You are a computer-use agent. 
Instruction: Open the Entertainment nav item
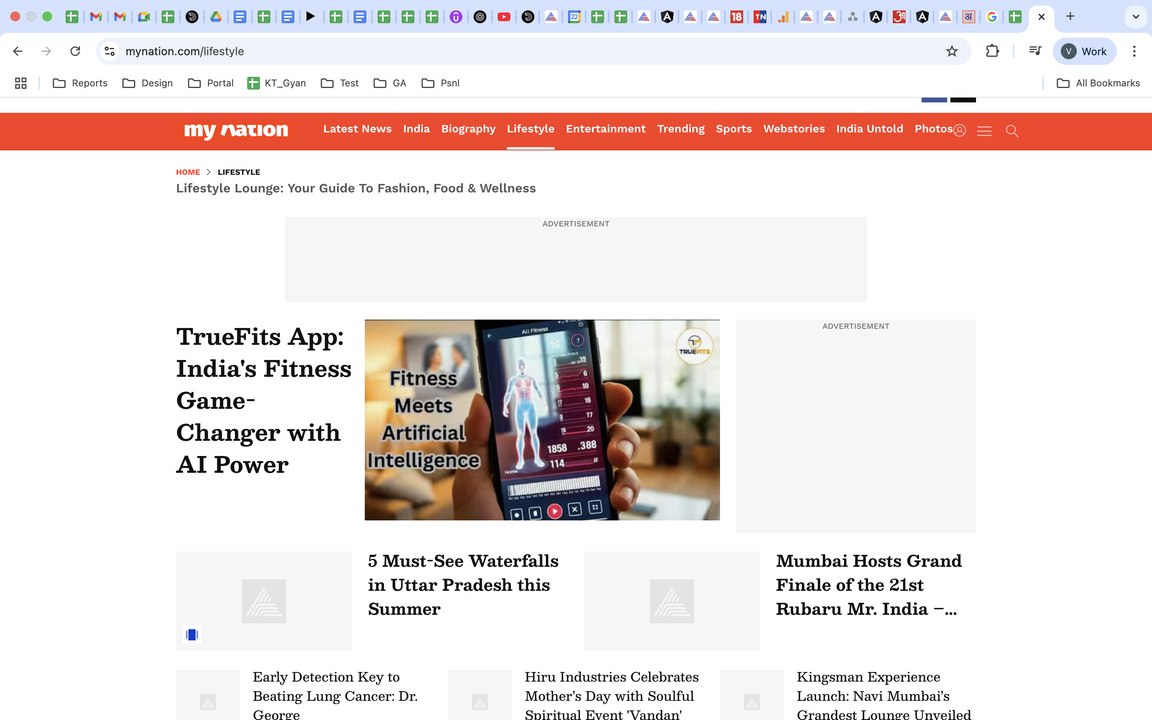coord(605,129)
